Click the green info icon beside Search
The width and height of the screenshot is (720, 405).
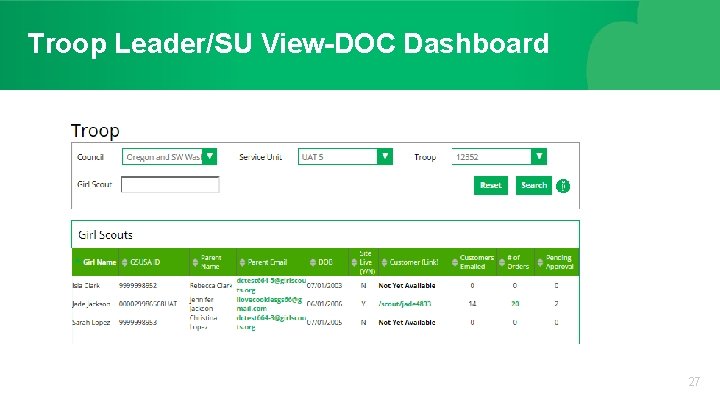pyautogui.click(x=563, y=186)
